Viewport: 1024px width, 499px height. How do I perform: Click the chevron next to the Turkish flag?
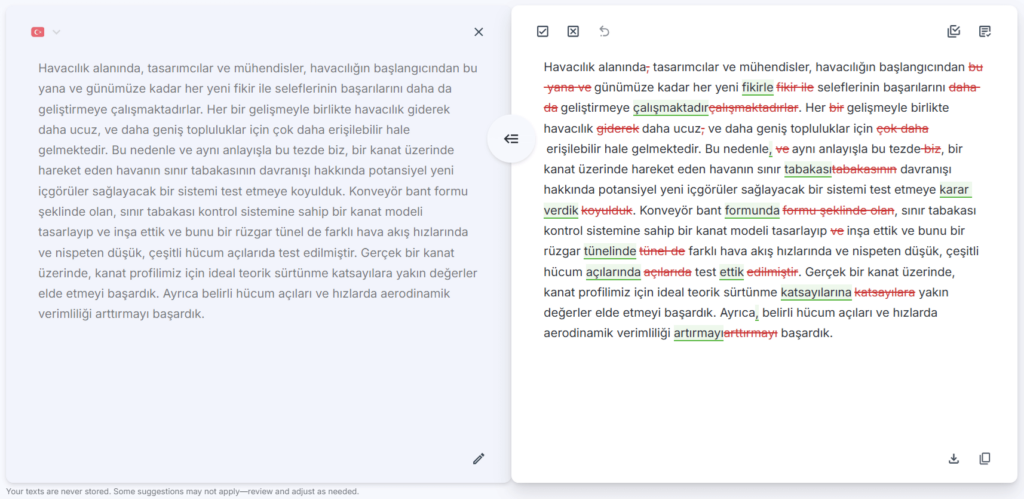coord(57,32)
